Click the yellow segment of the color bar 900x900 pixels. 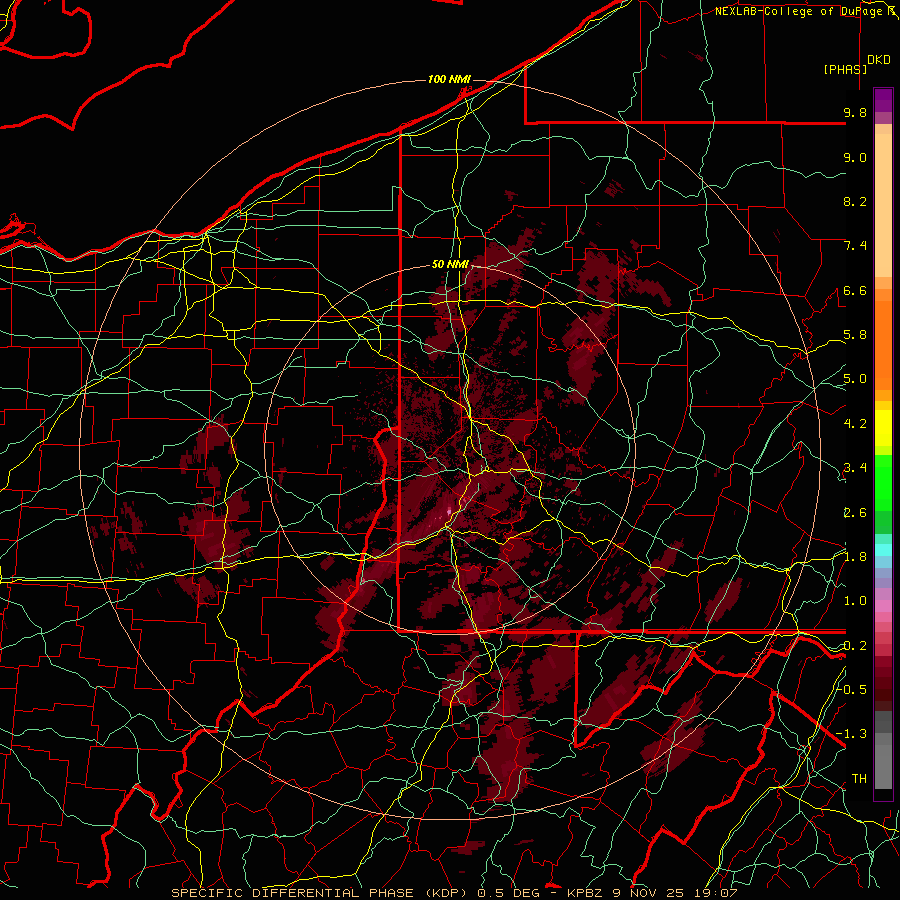pos(883,428)
